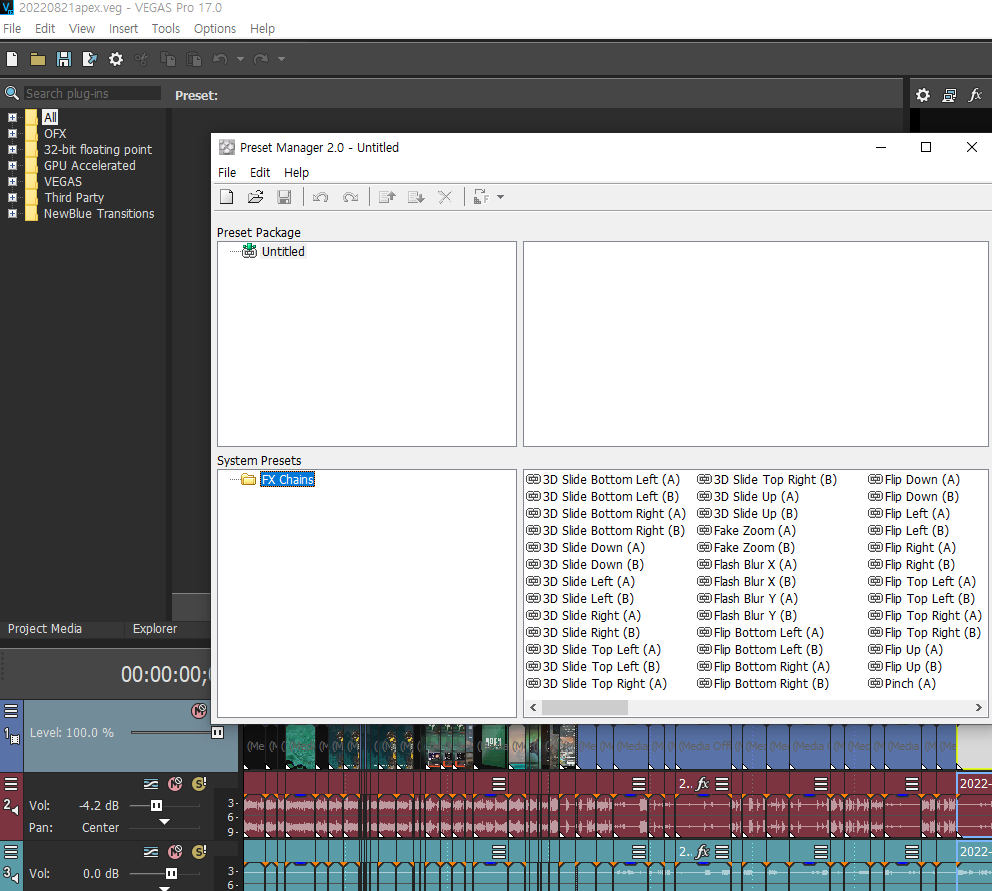Click fx icon in preview panel header
Screen dimensions: 992x891
point(975,95)
